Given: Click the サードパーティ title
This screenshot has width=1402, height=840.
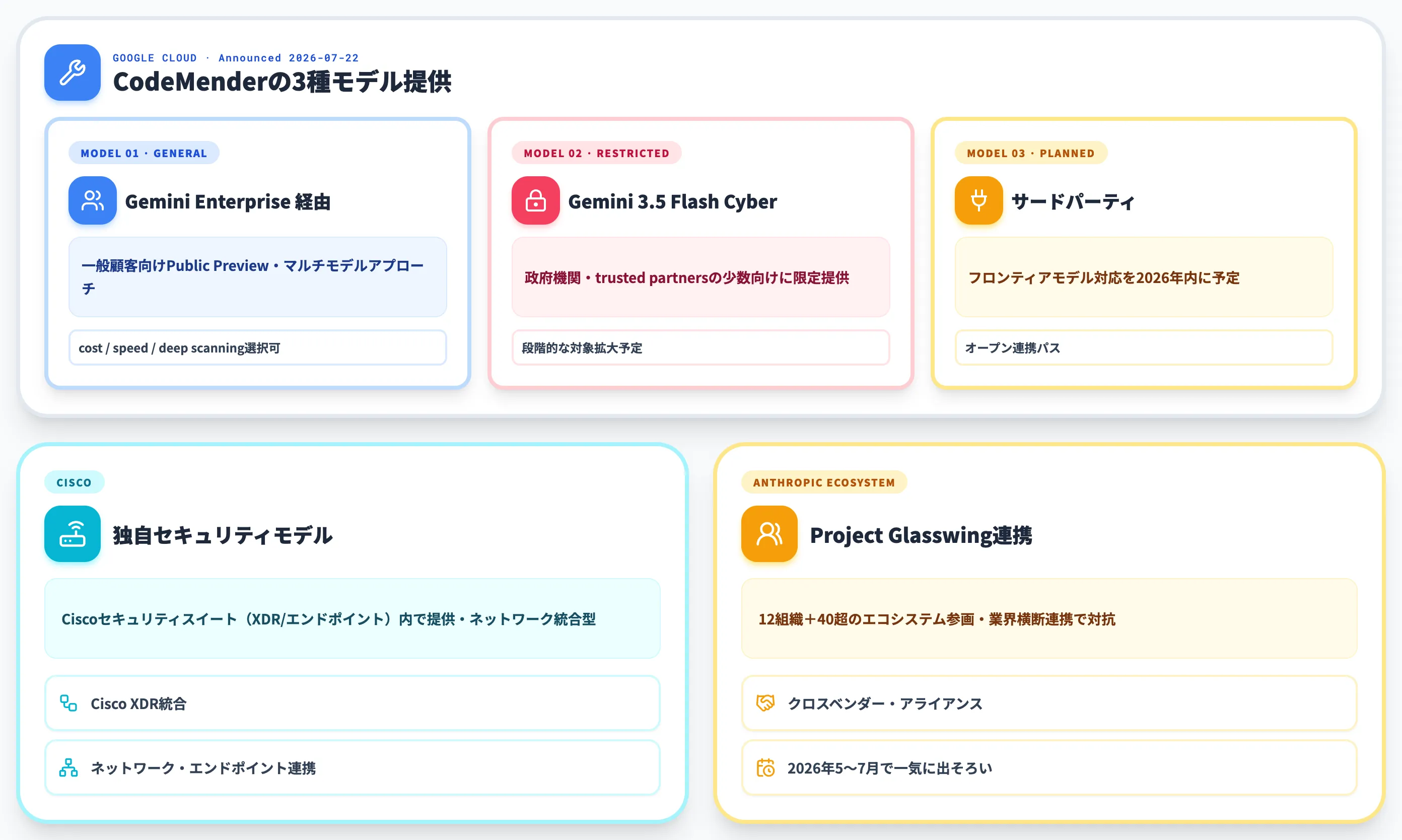Looking at the screenshot, I should tap(1073, 201).
